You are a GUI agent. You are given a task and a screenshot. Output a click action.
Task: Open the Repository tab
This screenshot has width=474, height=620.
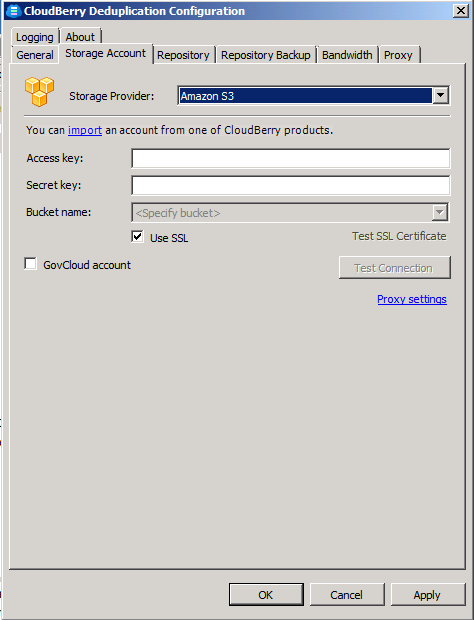click(183, 55)
